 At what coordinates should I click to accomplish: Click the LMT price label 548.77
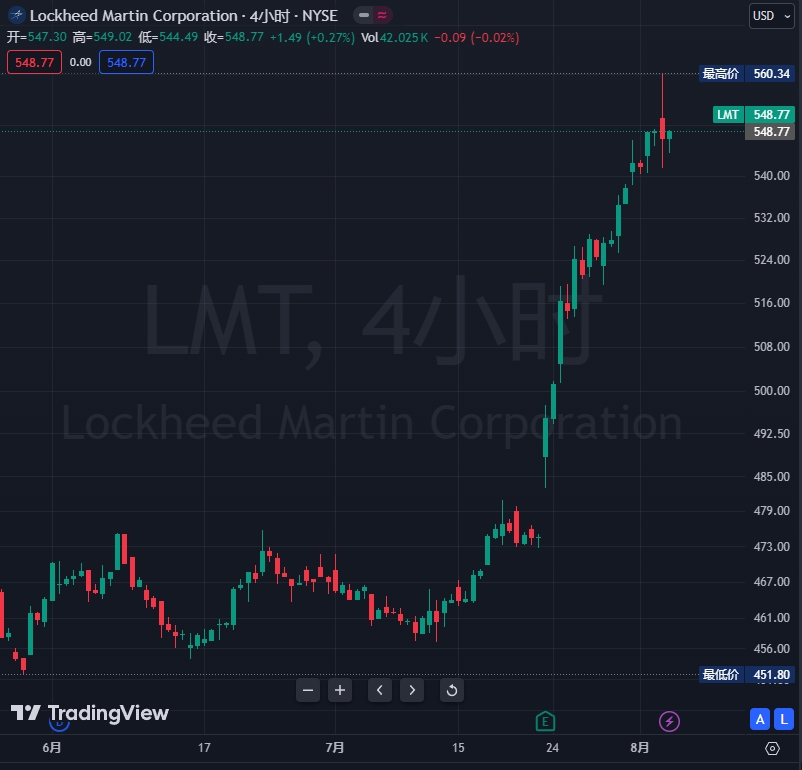(754, 115)
